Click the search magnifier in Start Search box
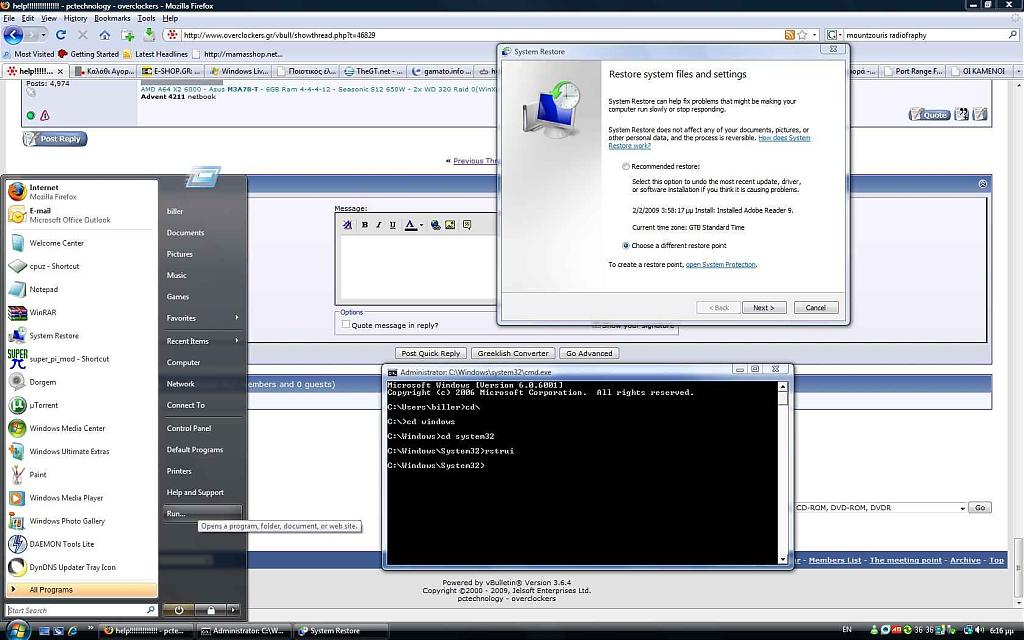This screenshot has width=1024, height=640. point(151,610)
